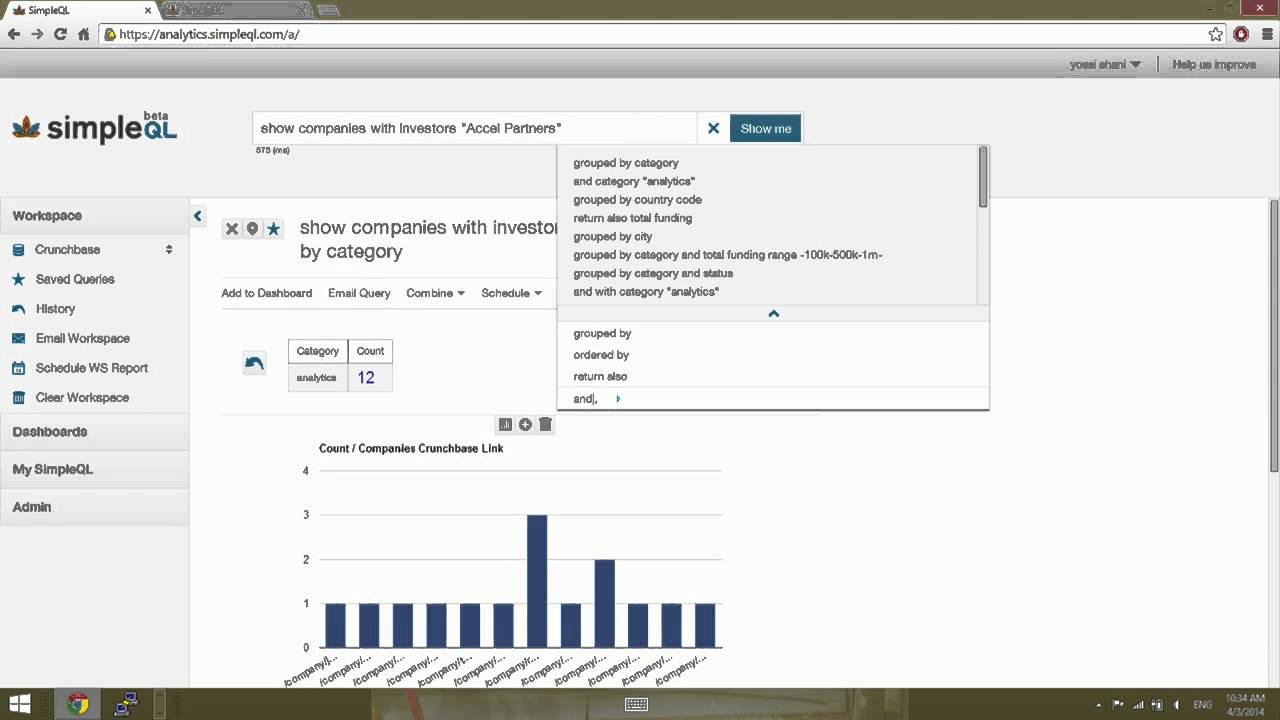The height and width of the screenshot is (720, 1280).
Task: Click the Show me button
Action: click(765, 128)
